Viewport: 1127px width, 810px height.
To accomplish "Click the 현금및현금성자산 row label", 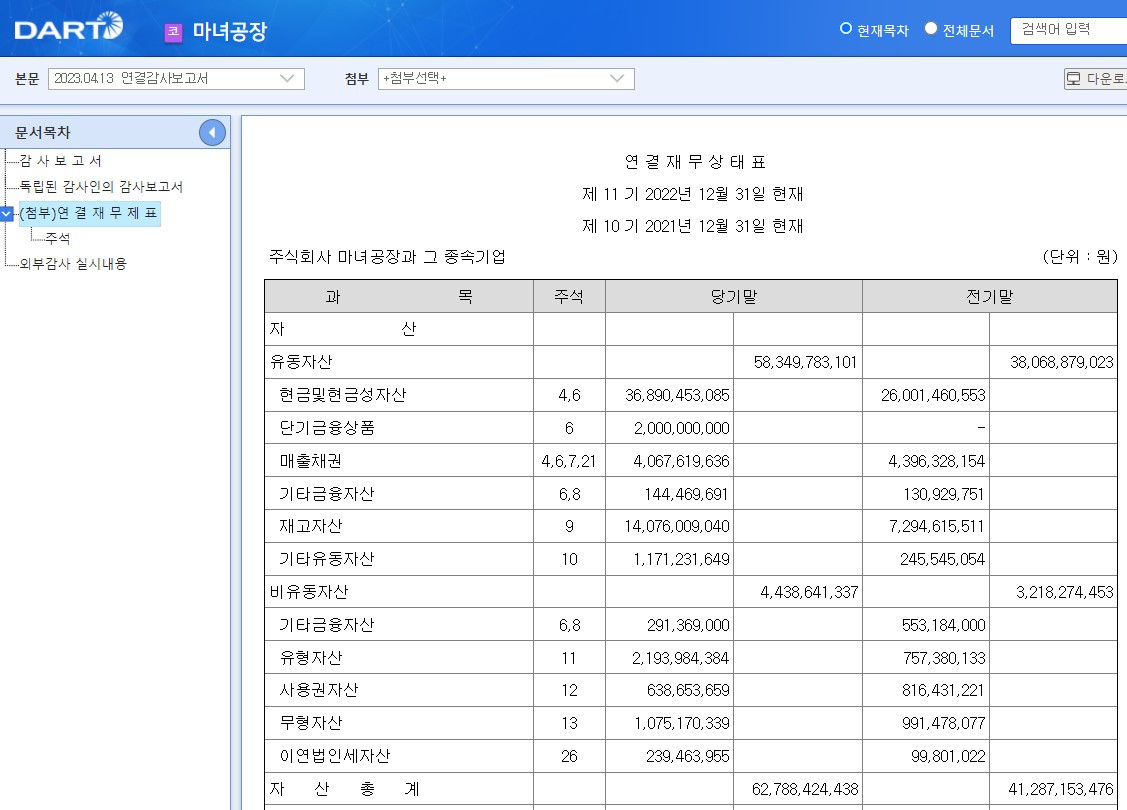I will pos(343,395).
